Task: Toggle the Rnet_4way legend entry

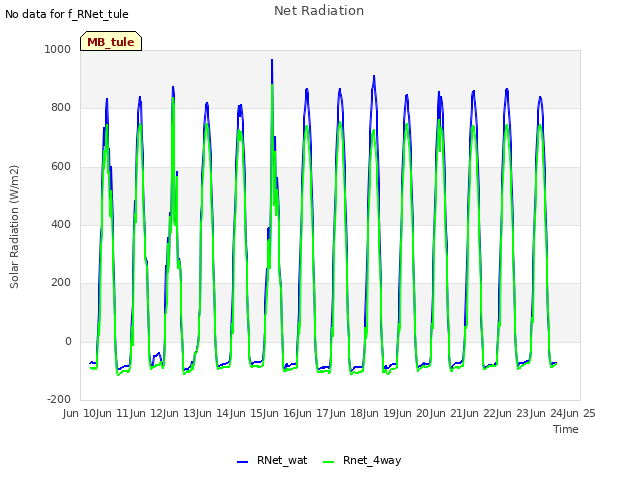Action: (362, 460)
